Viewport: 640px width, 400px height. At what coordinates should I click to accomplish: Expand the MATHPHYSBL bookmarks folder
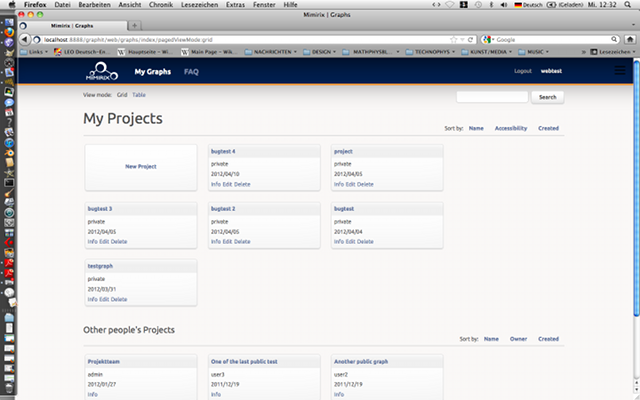[371, 52]
